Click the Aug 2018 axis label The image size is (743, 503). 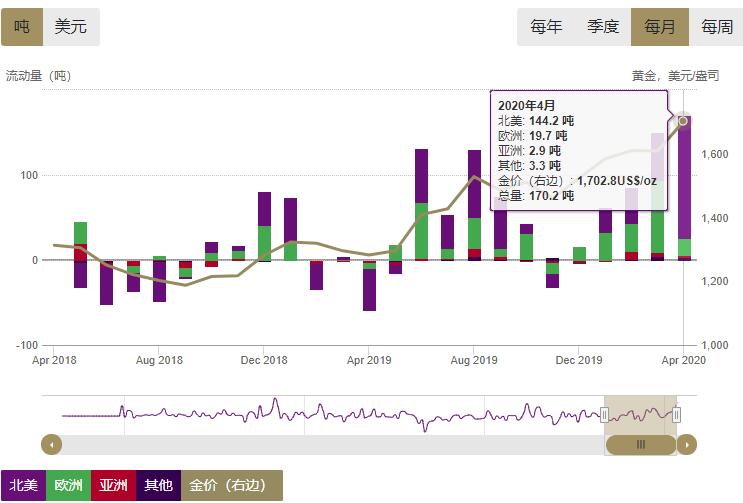pyautogui.click(x=159, y=360)
